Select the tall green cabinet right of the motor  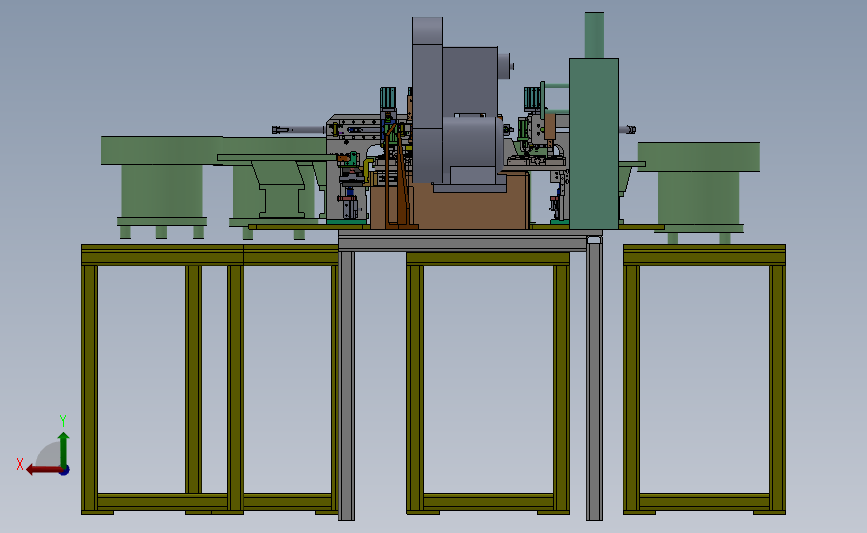[x=594, y=143]
